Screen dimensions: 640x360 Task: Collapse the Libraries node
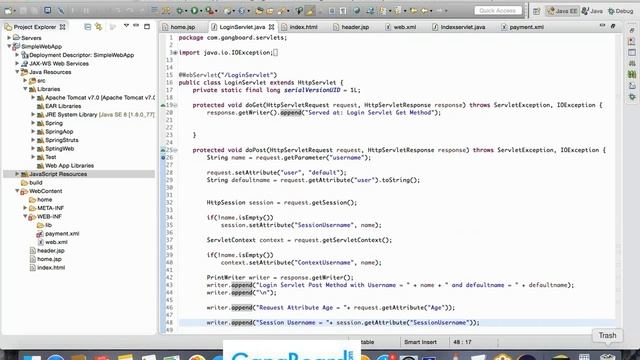pos(25,89)
